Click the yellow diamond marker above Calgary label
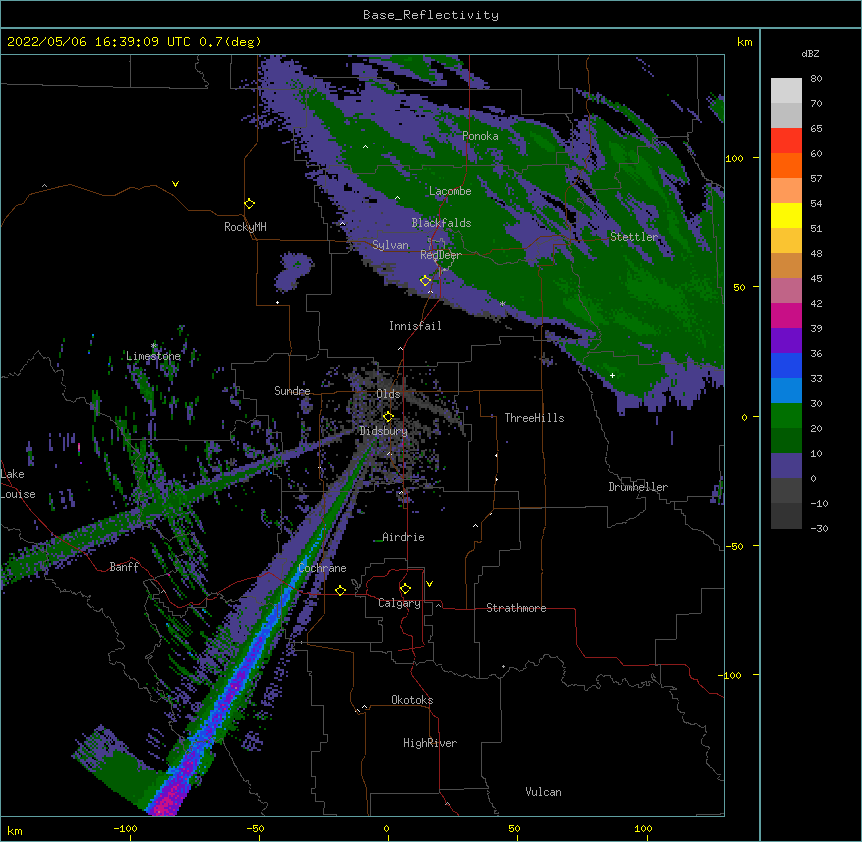Image resolution: width=862 pixels, height=842 pixels. coord(405,589)
